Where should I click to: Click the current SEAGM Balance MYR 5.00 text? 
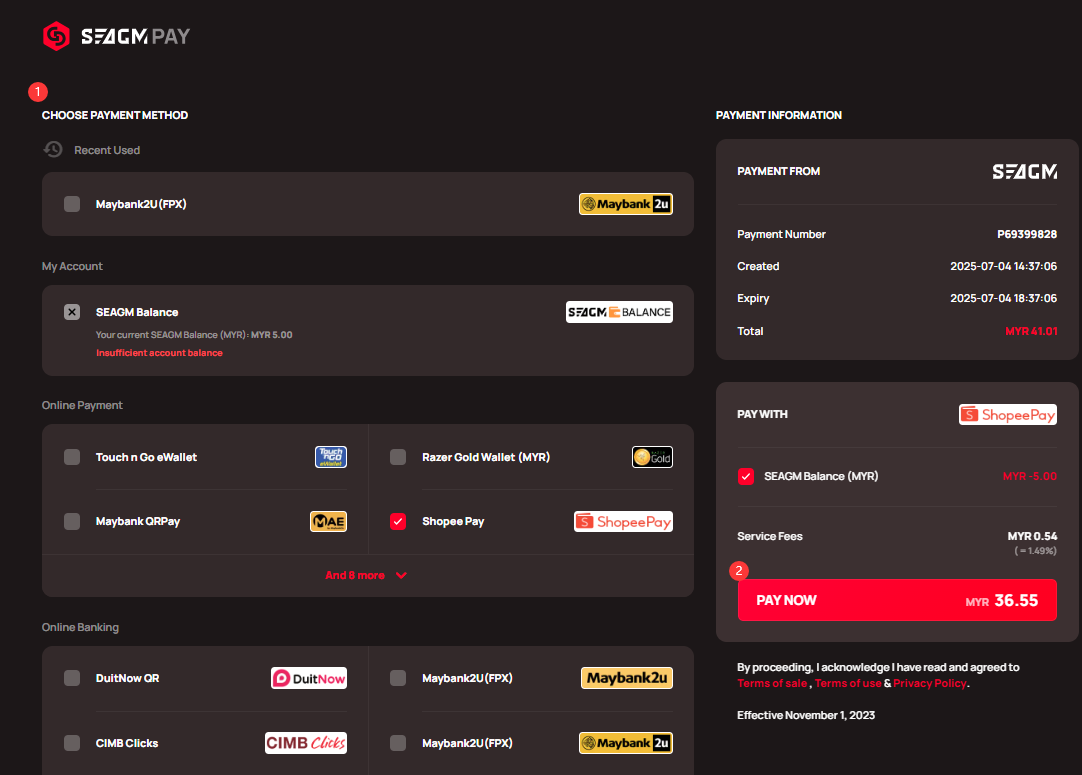194,335
